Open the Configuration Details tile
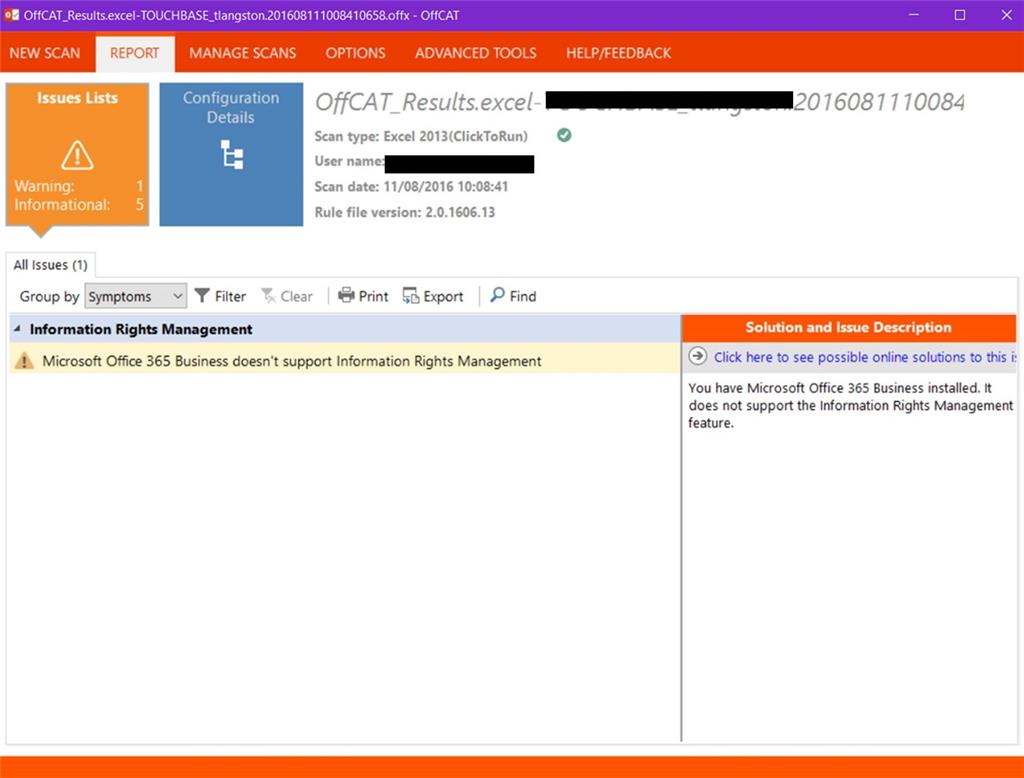The width and height of the screenshot is (1024, 778). click(x=231, y=154)
